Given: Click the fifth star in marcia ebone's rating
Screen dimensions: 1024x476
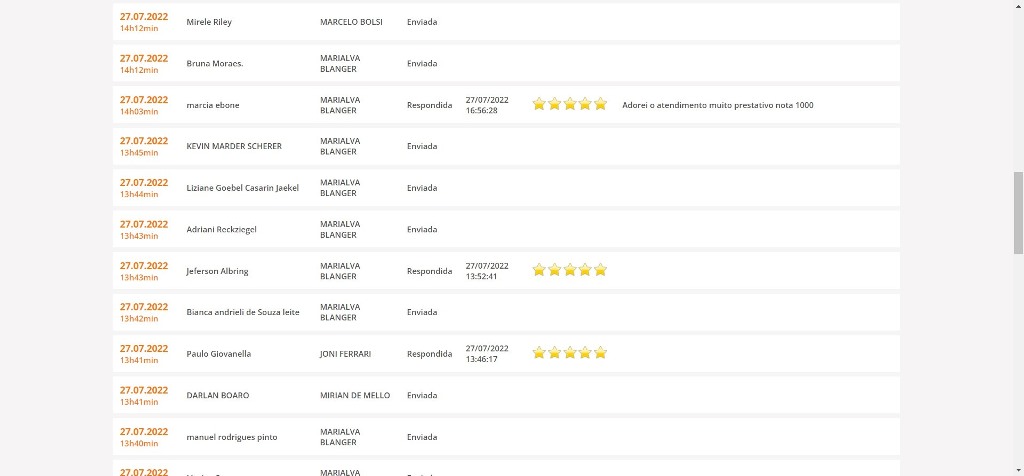Looking at the screenshot, I should click(x=600, y=104).
